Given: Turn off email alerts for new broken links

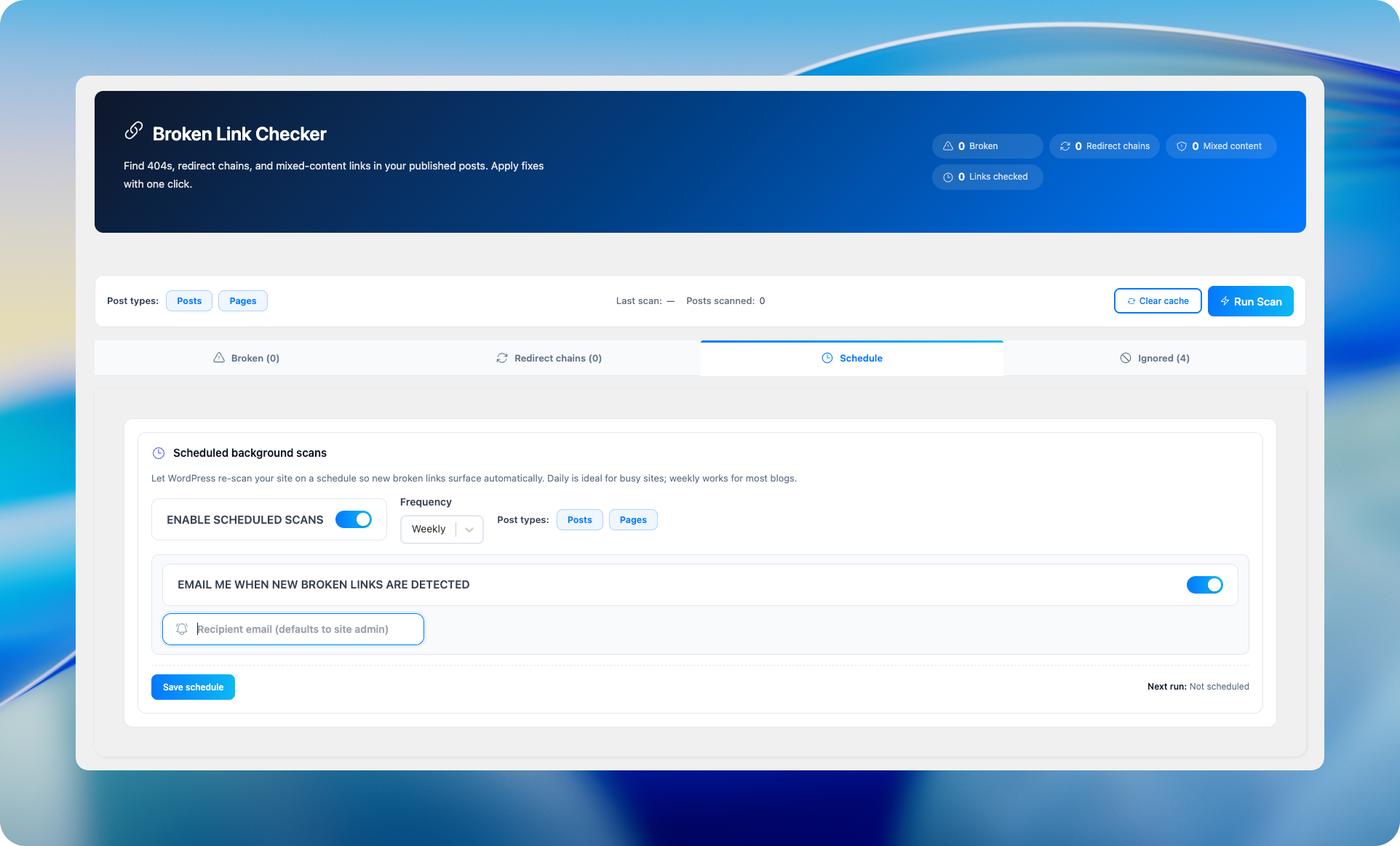Looking at the screenshot, I should tap(1205, 585).
